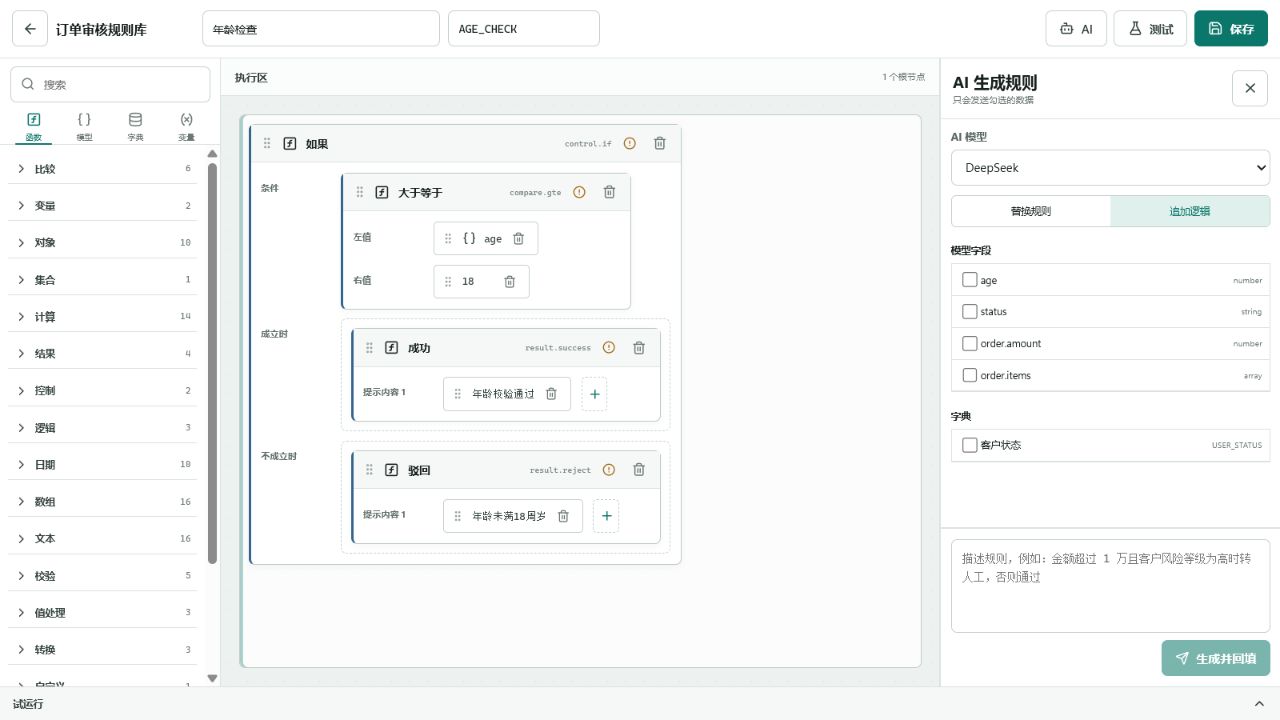Click the drag handle of the 驳回 node
1280x720 pixels.
pyautogui.click(x=369, y=469)
